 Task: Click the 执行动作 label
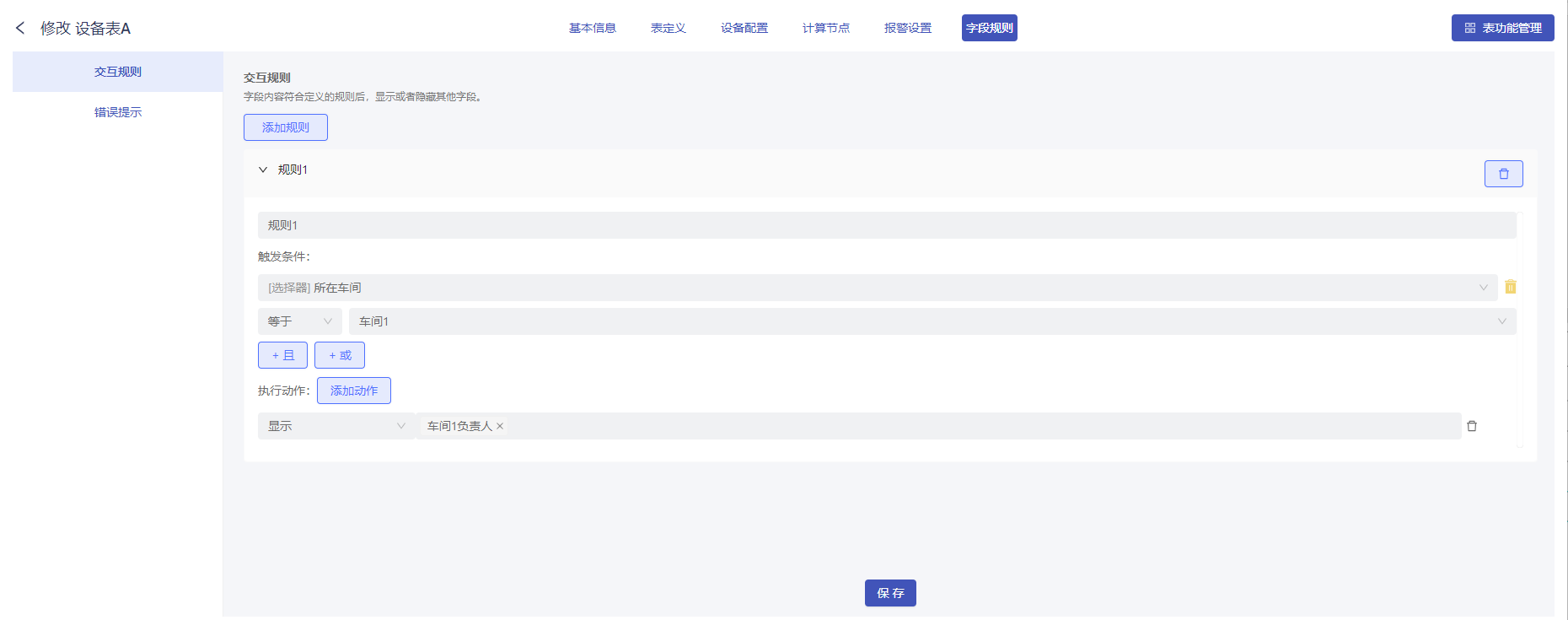point(284,391)
